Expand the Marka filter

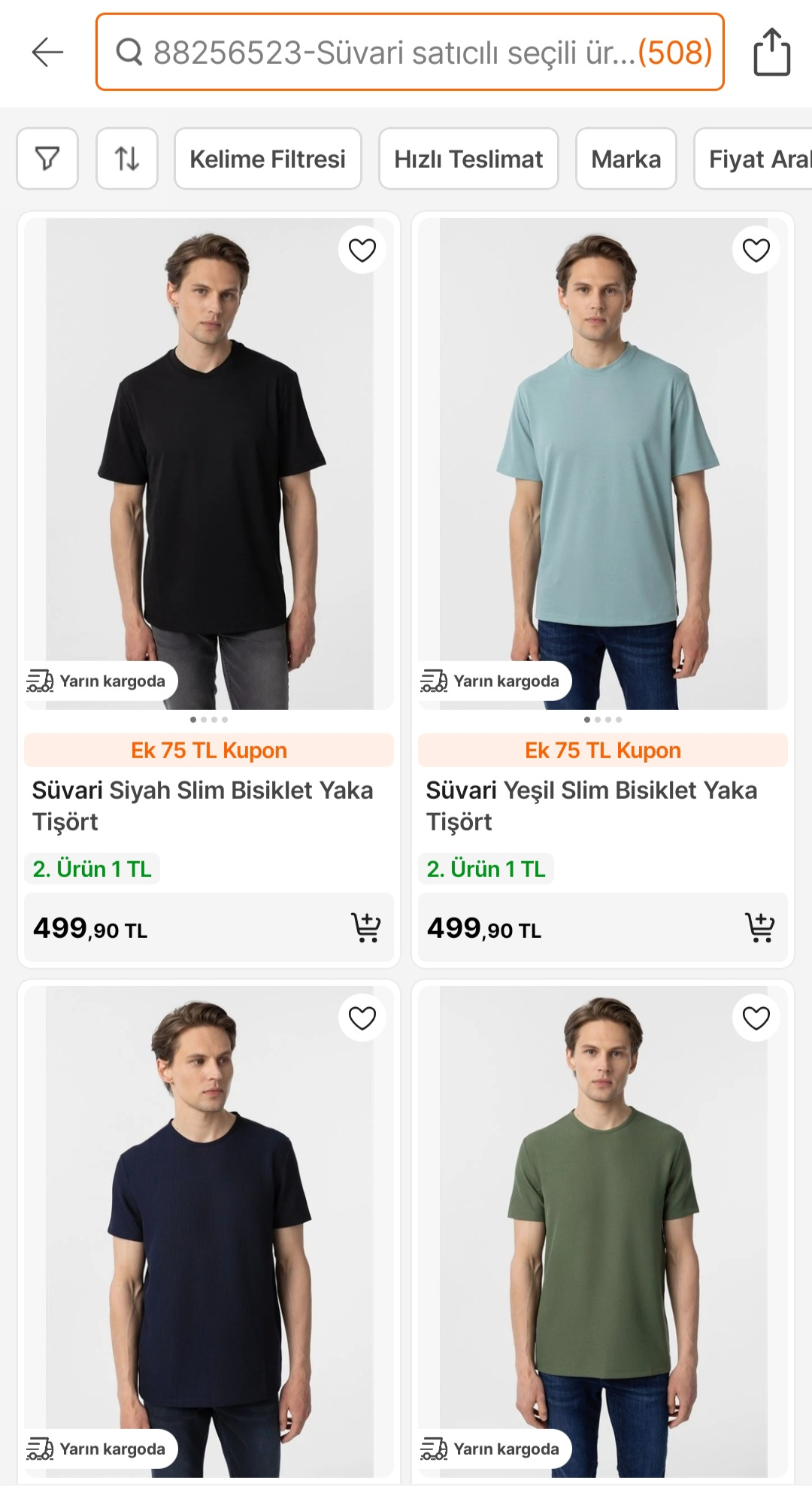[x=626, y=159]
